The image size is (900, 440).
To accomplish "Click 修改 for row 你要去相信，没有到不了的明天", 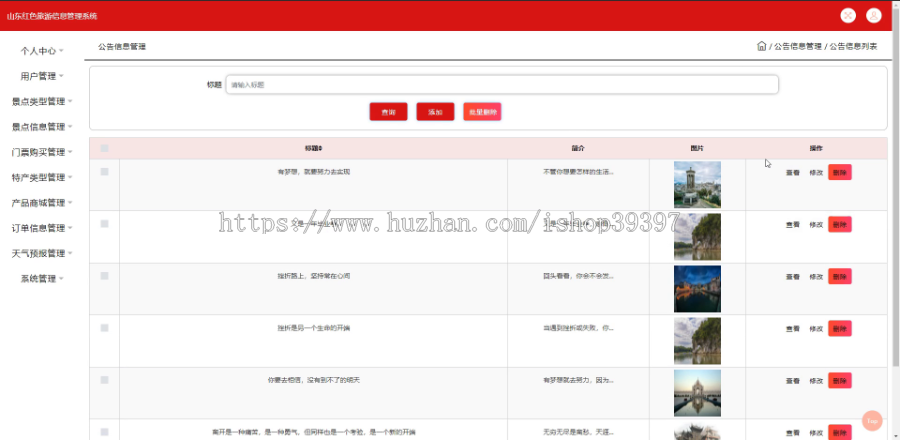I will [x=816, y=380].
